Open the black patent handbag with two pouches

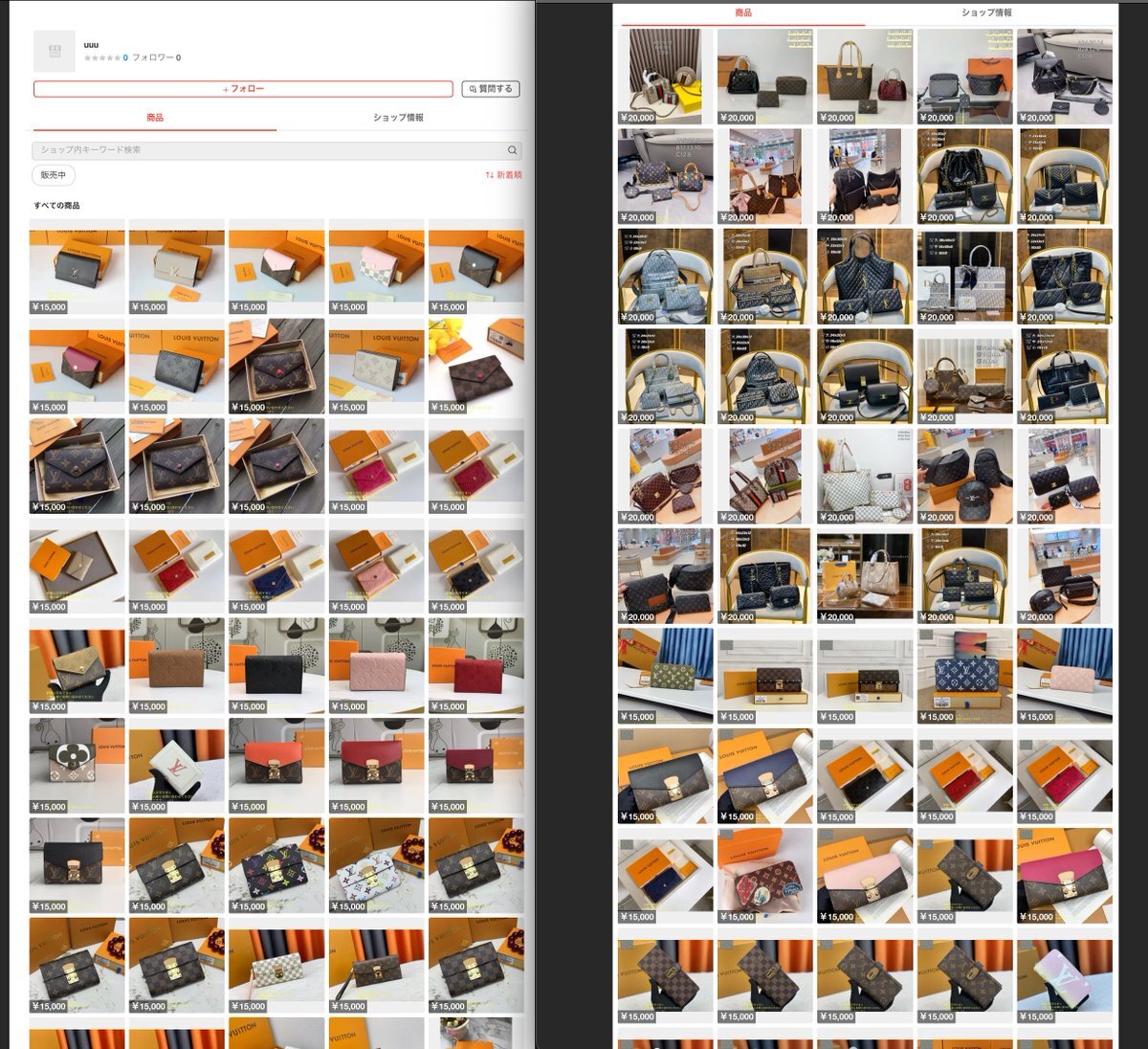(765, 77)
